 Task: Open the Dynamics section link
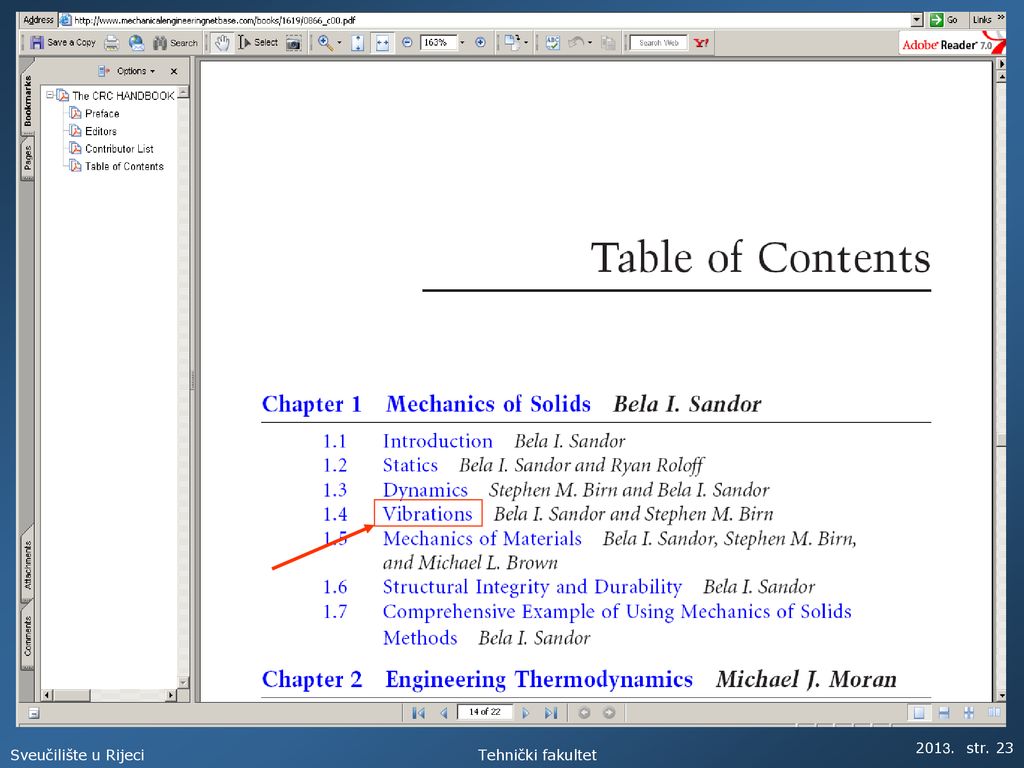point(425,490)
